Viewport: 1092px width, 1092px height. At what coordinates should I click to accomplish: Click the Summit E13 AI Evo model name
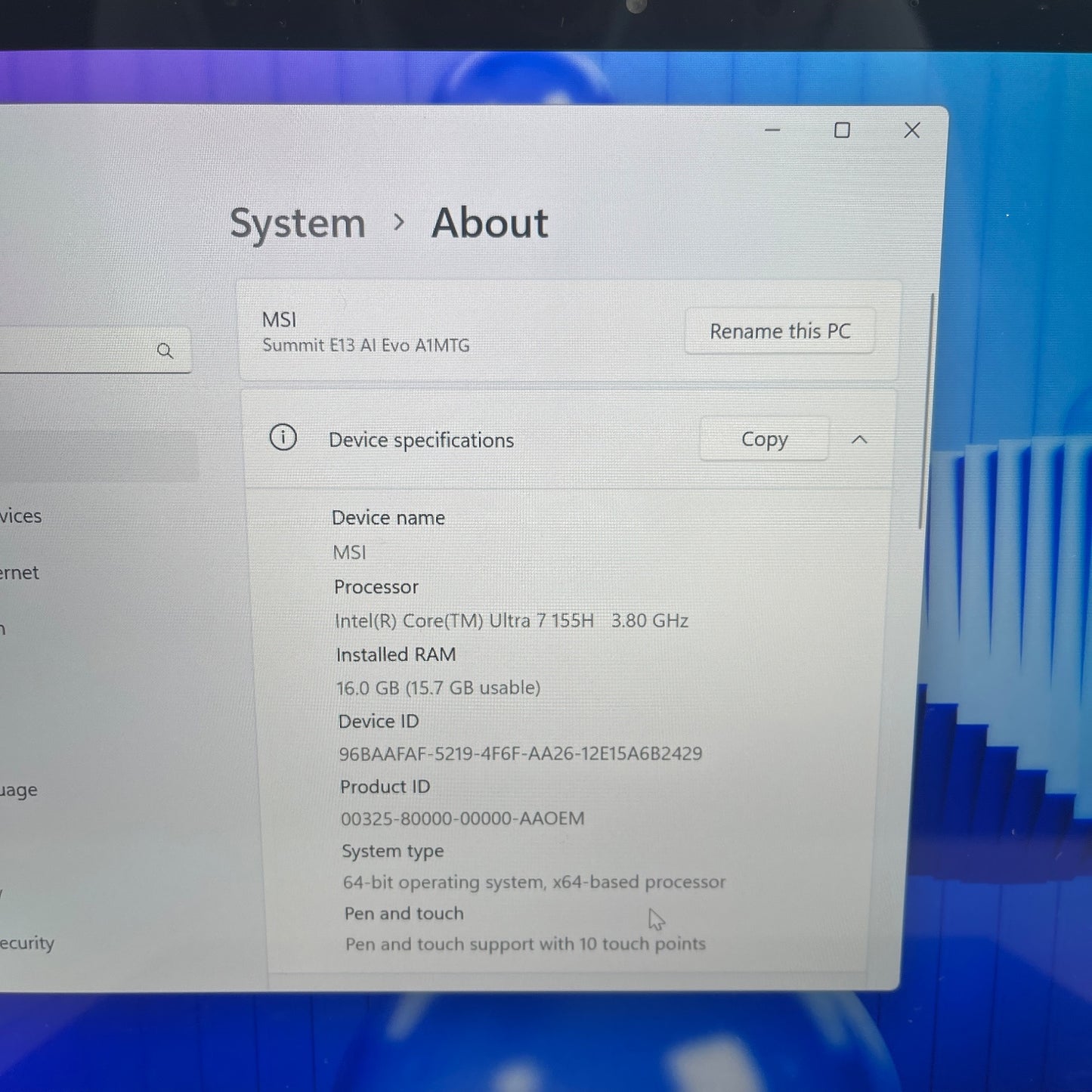tap(366, 345)
